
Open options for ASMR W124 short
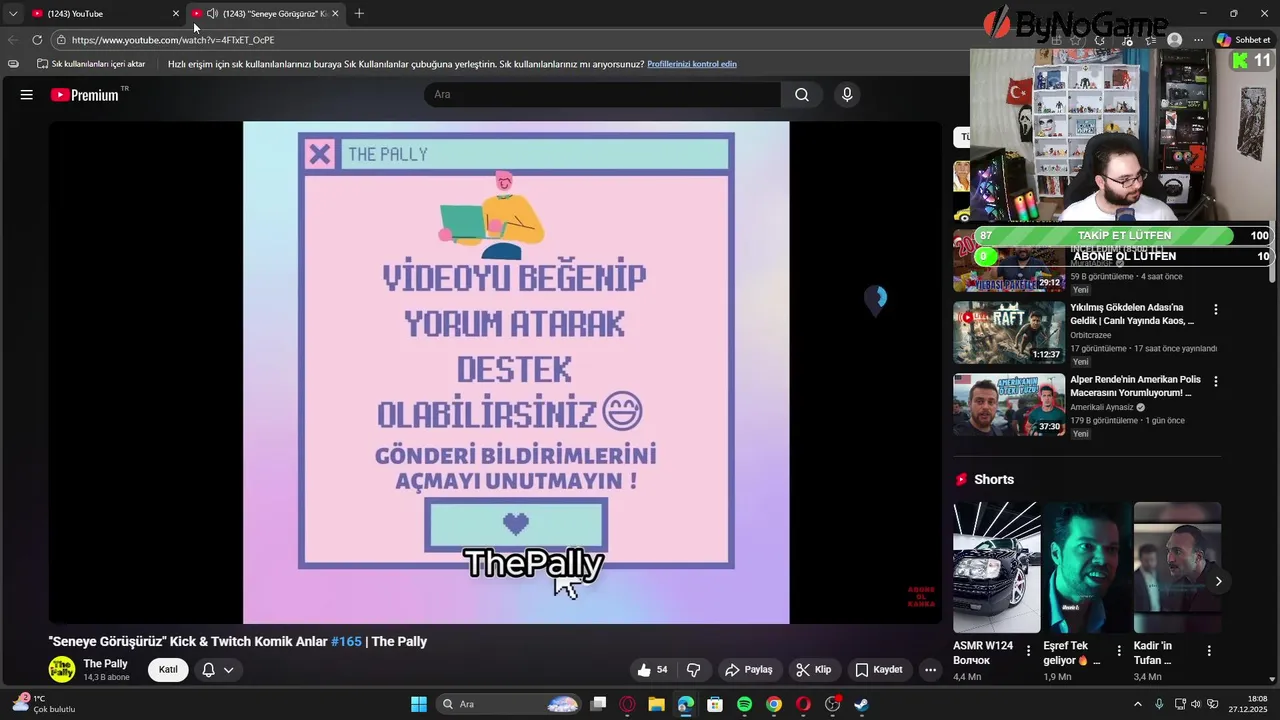pos(1028,651)
